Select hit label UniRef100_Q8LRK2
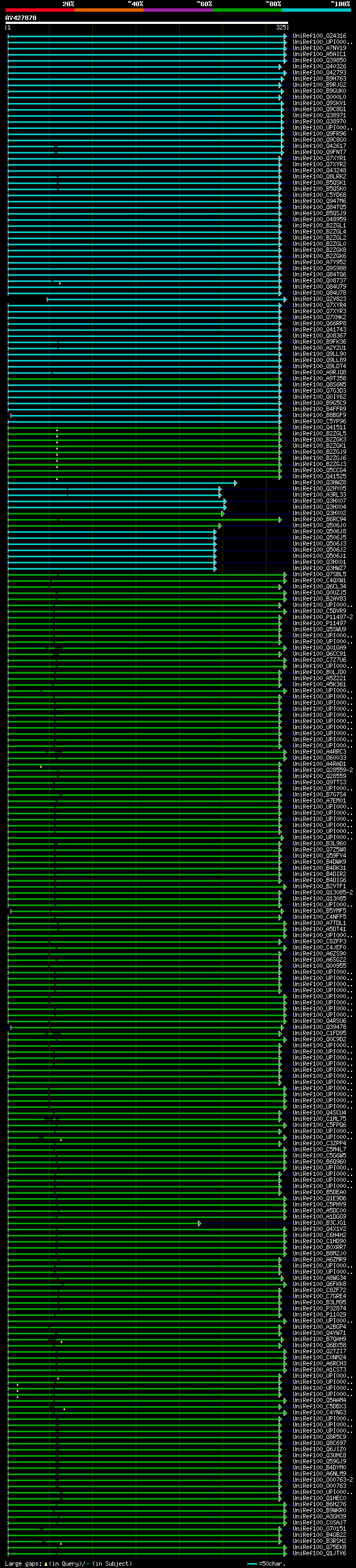This screenshot has height=1568, width=356. (x=319, y=176)
